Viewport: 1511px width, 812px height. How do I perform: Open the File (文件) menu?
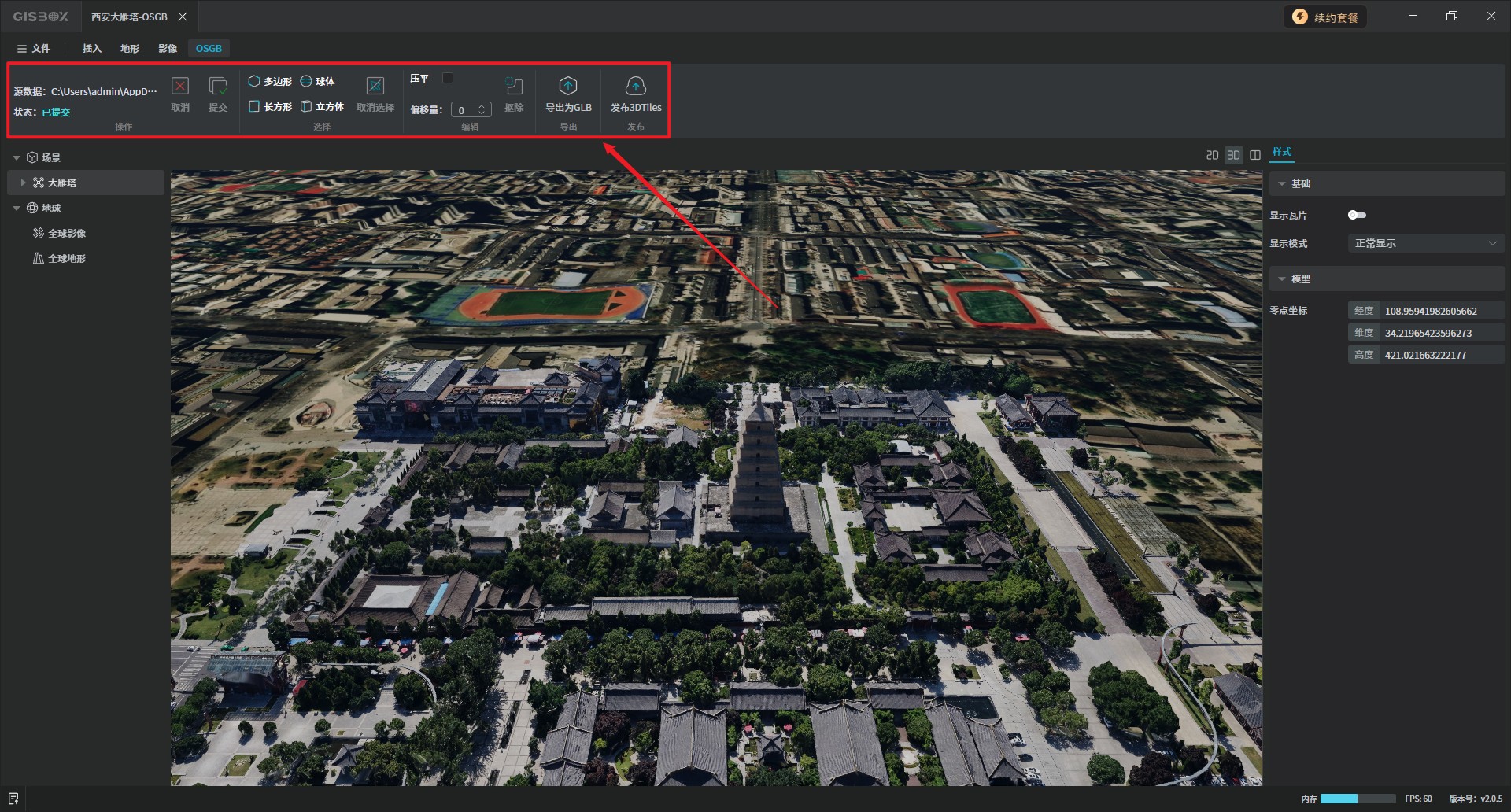(x=34, y=49)
